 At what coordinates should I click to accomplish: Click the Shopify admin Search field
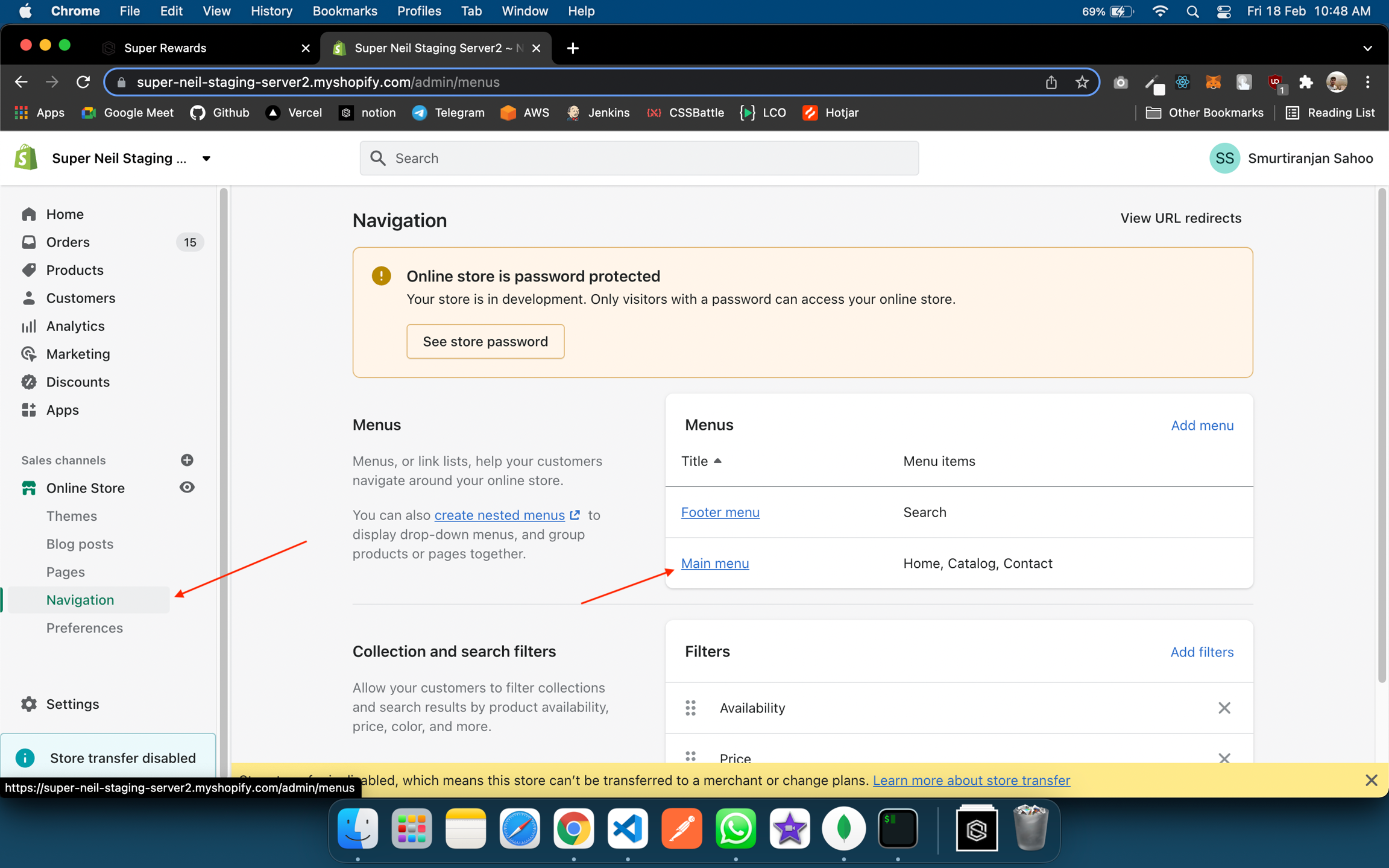click(639, 159)
